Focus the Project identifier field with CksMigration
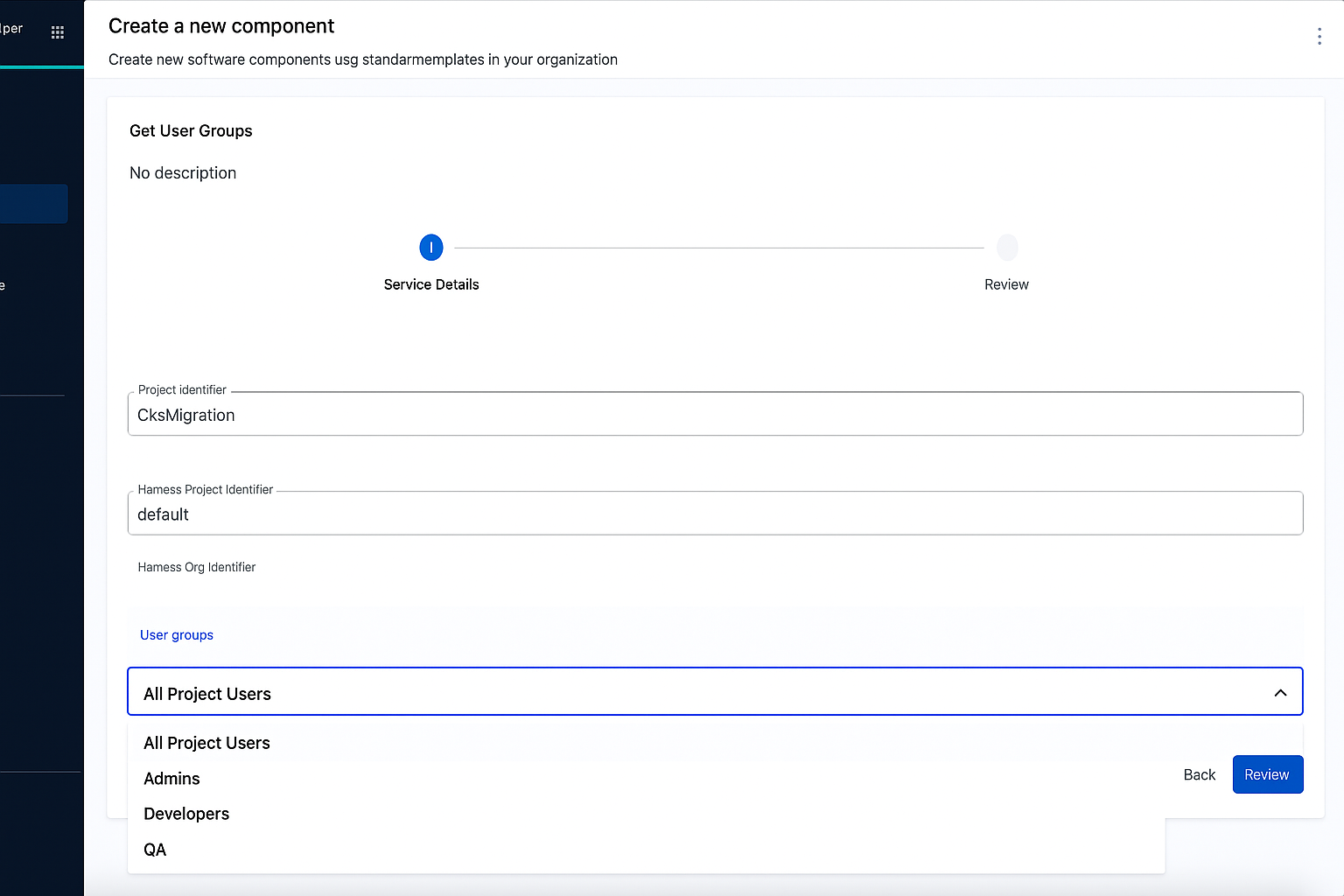Viewport: 1344px width, 896px height. pos(715,415)
